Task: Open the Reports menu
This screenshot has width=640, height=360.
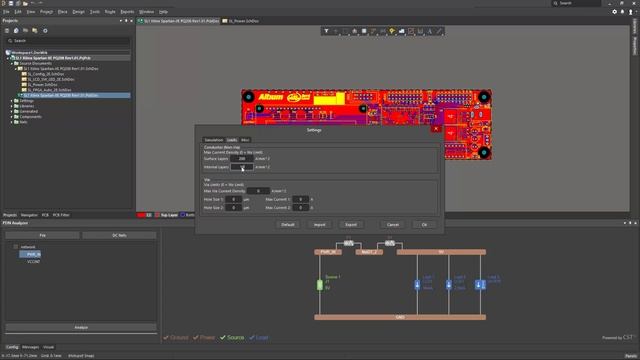Action: tap(127, 12)
